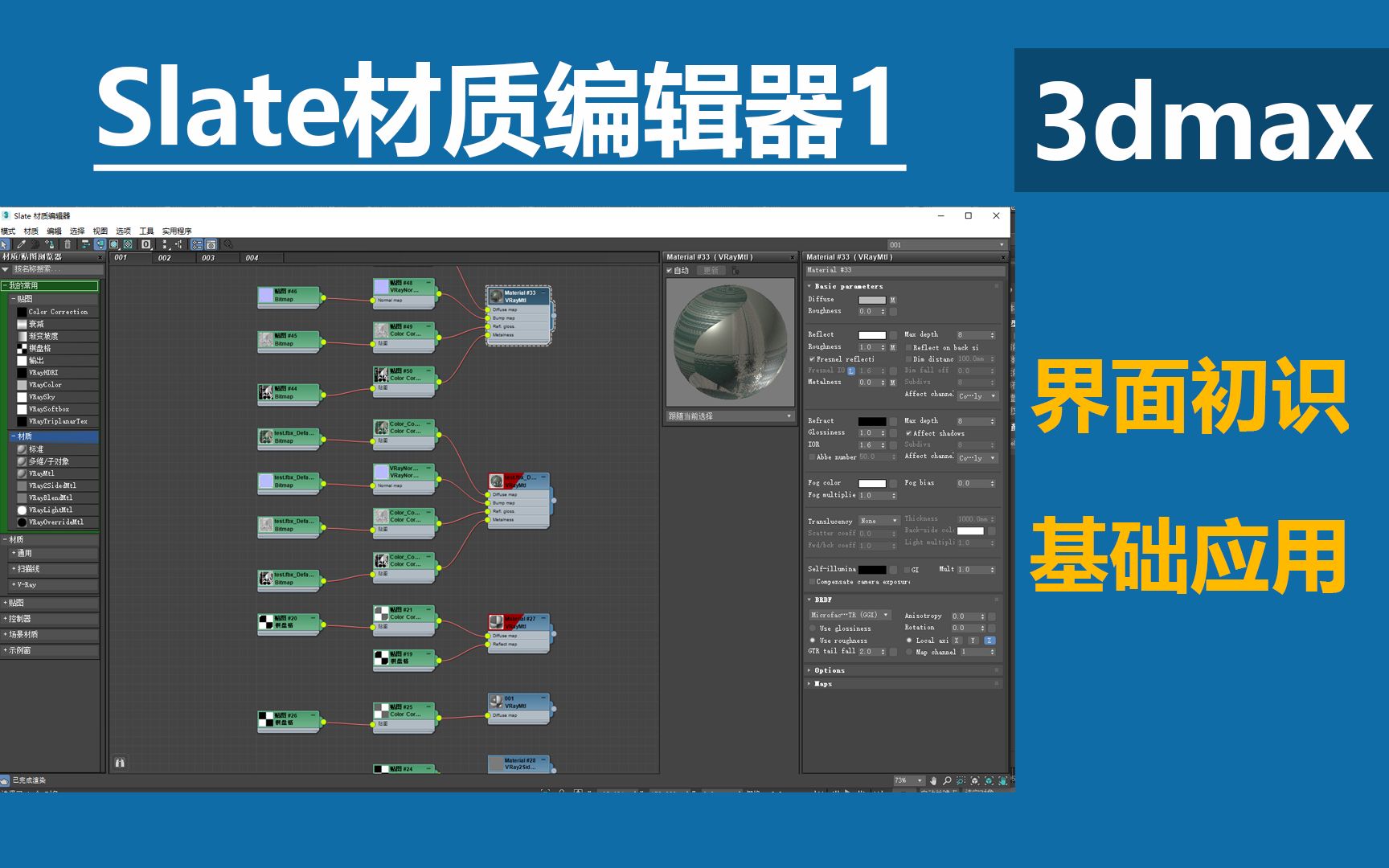Open the preview follow-selection dropdown
Image resolution: width=1389 pixels, height=868 pixels.
(729, 416)
